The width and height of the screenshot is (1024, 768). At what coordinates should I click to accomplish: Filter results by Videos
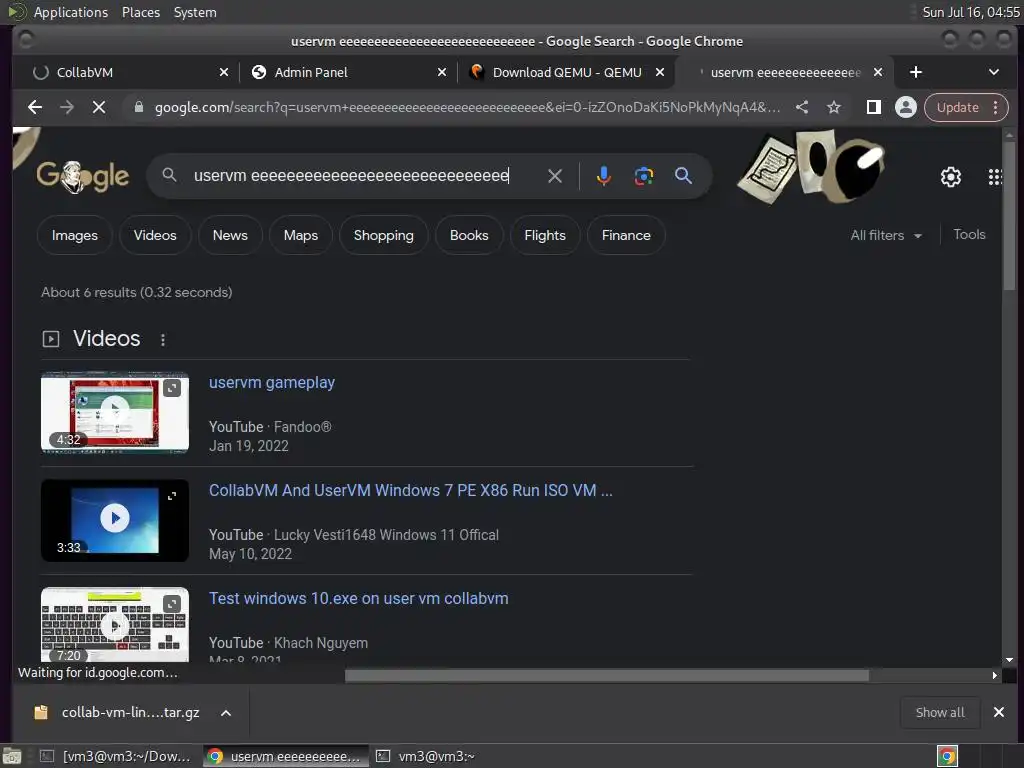155,235
